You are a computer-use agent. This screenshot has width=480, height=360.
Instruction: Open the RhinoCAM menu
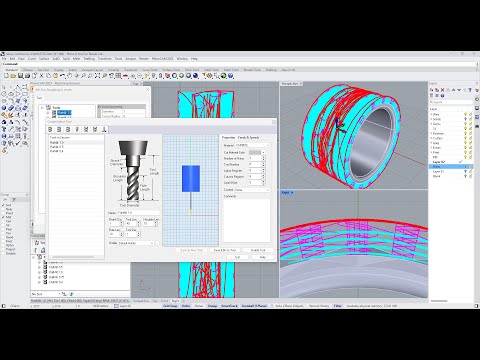tap(162, 59)
